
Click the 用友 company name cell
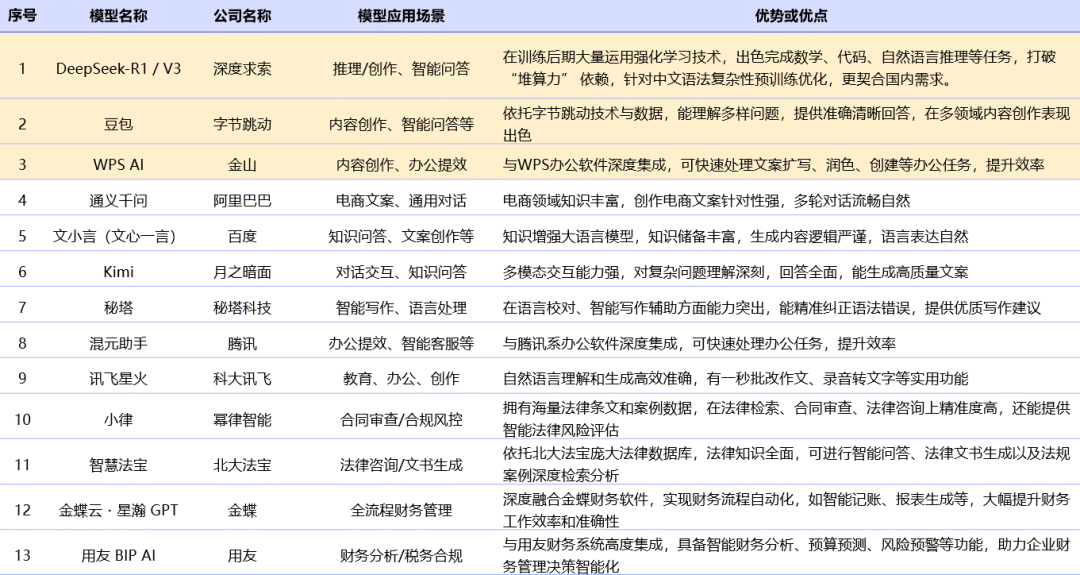pyautogui.click(x=242, y=556)
